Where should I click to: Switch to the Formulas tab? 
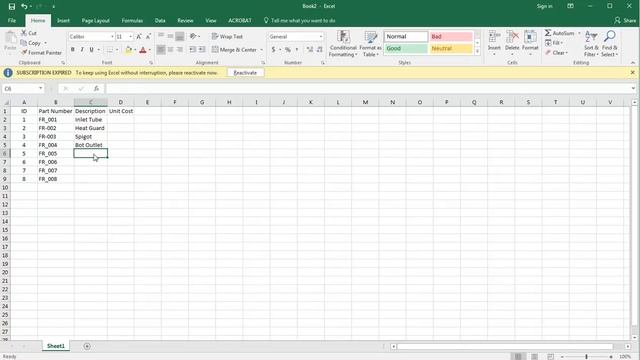pyautogui.click(x=132, y=20)
